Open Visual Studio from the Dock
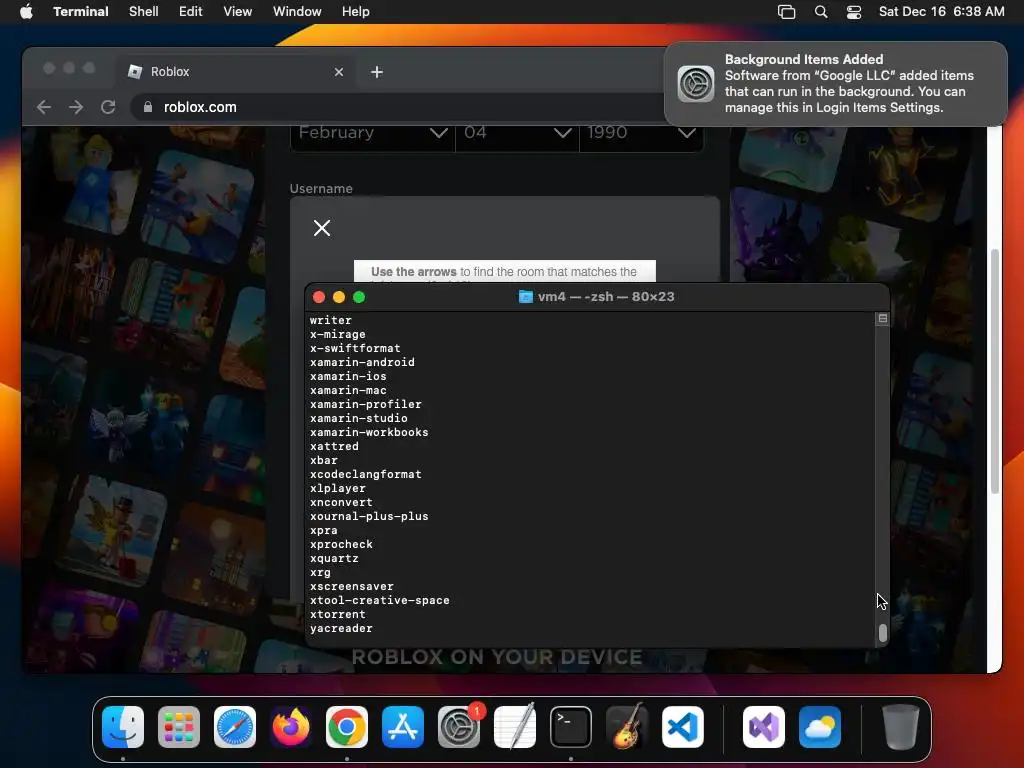This screenshot has width=1024, height=768. (x=764, y=727)
